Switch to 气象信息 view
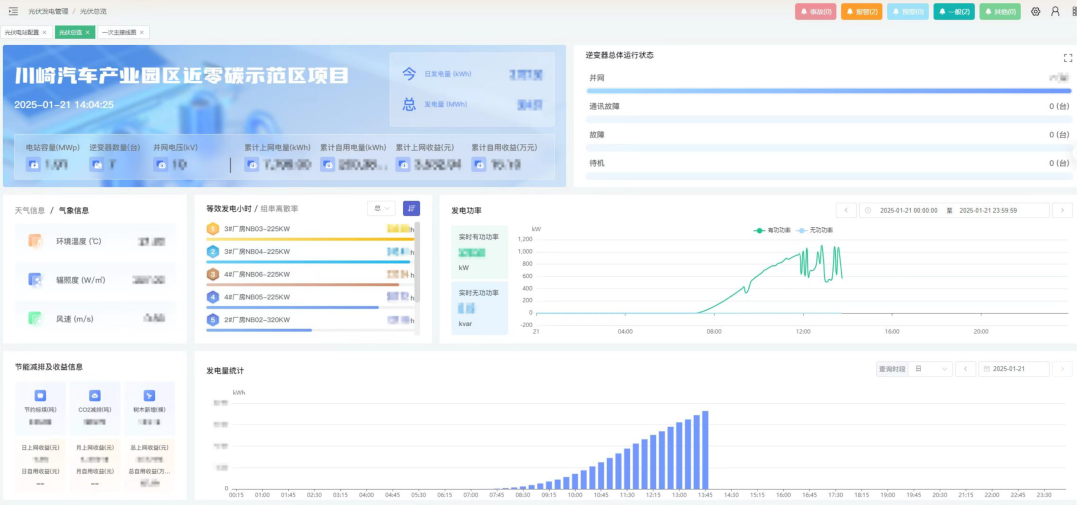 click(x=74, y=210)
